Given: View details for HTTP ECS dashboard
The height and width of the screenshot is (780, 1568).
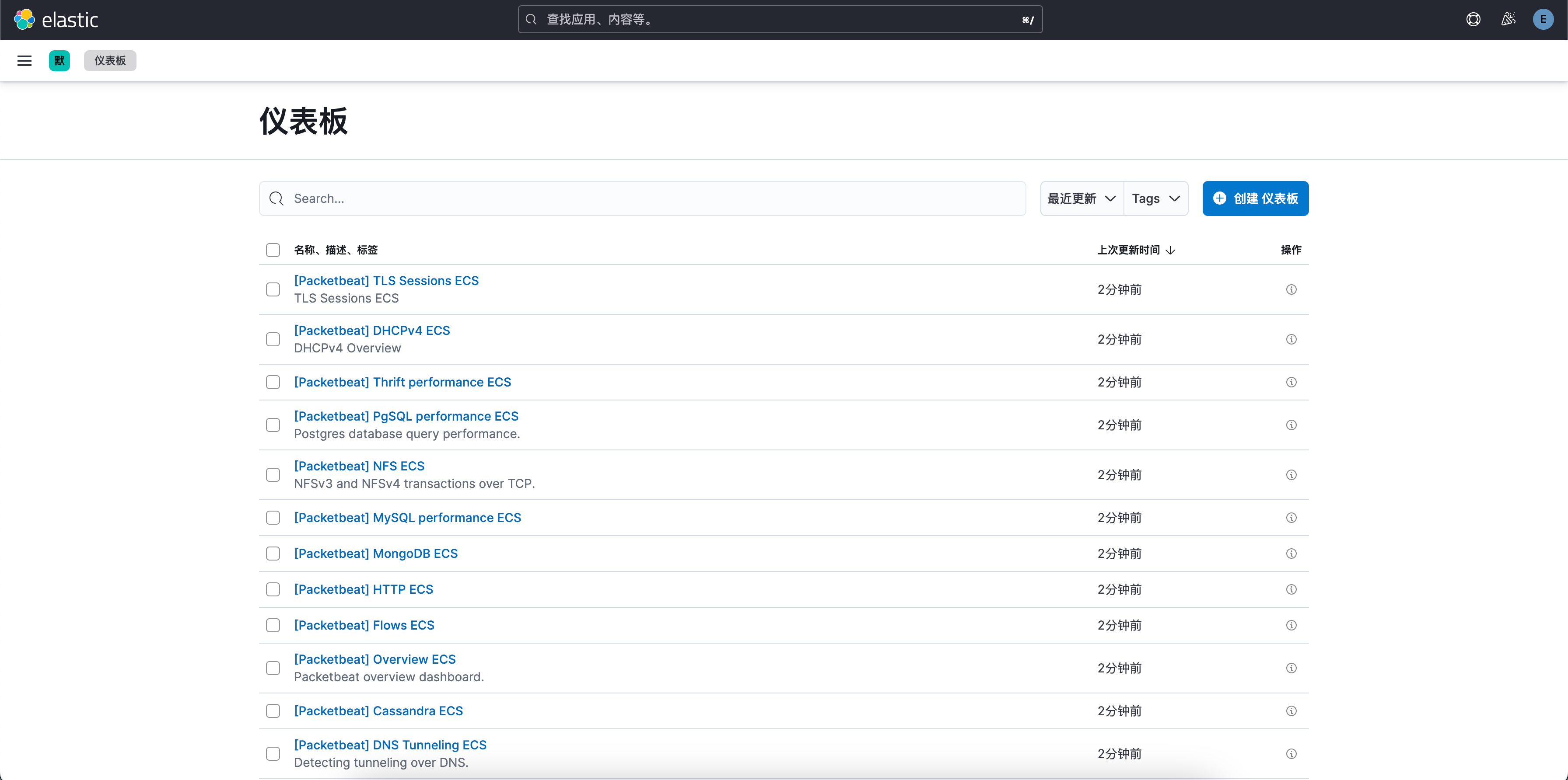Looking at the screenshot, I should [1291, 589].
